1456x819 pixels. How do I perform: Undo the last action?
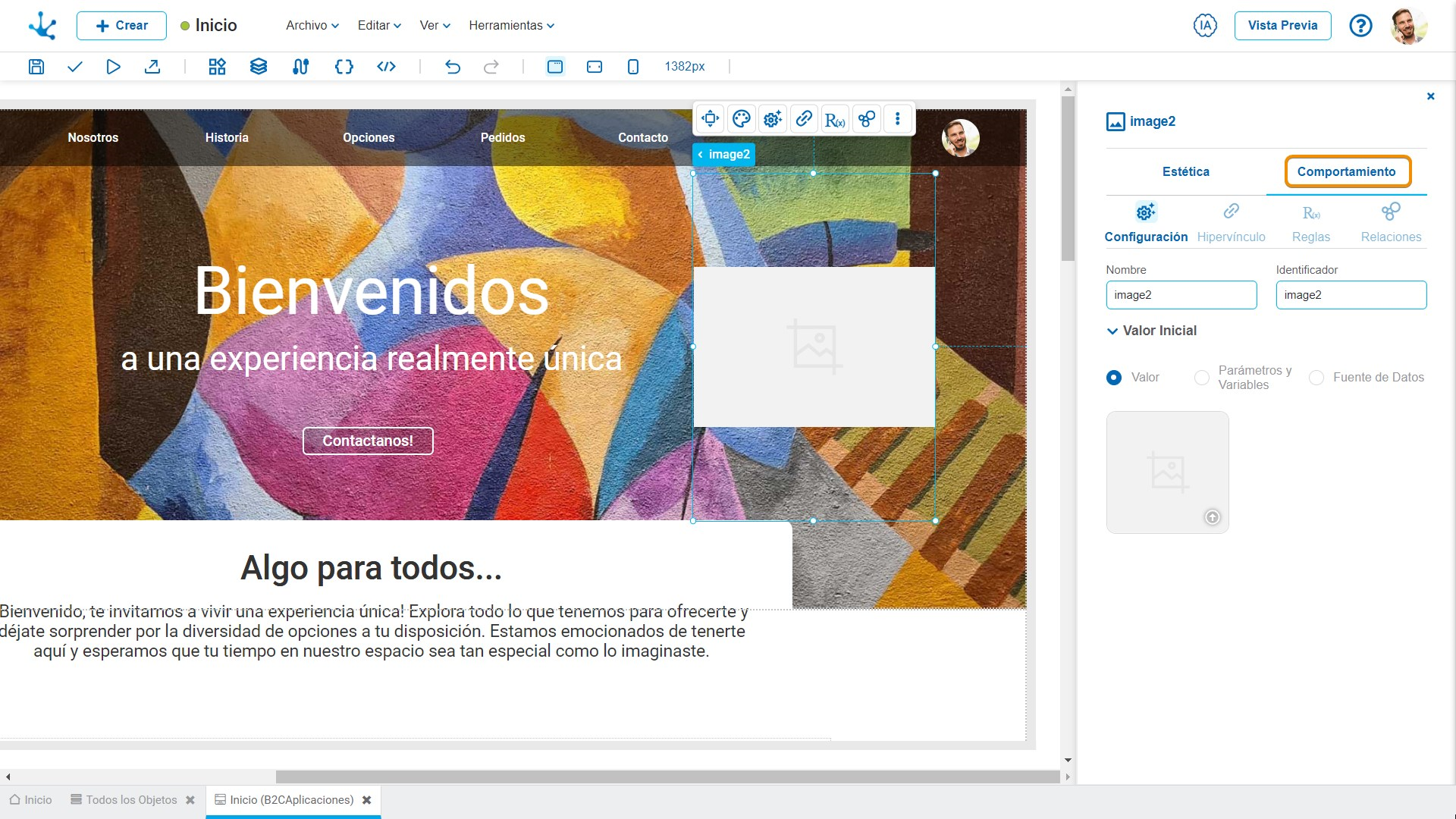click(x=453, y=67)
